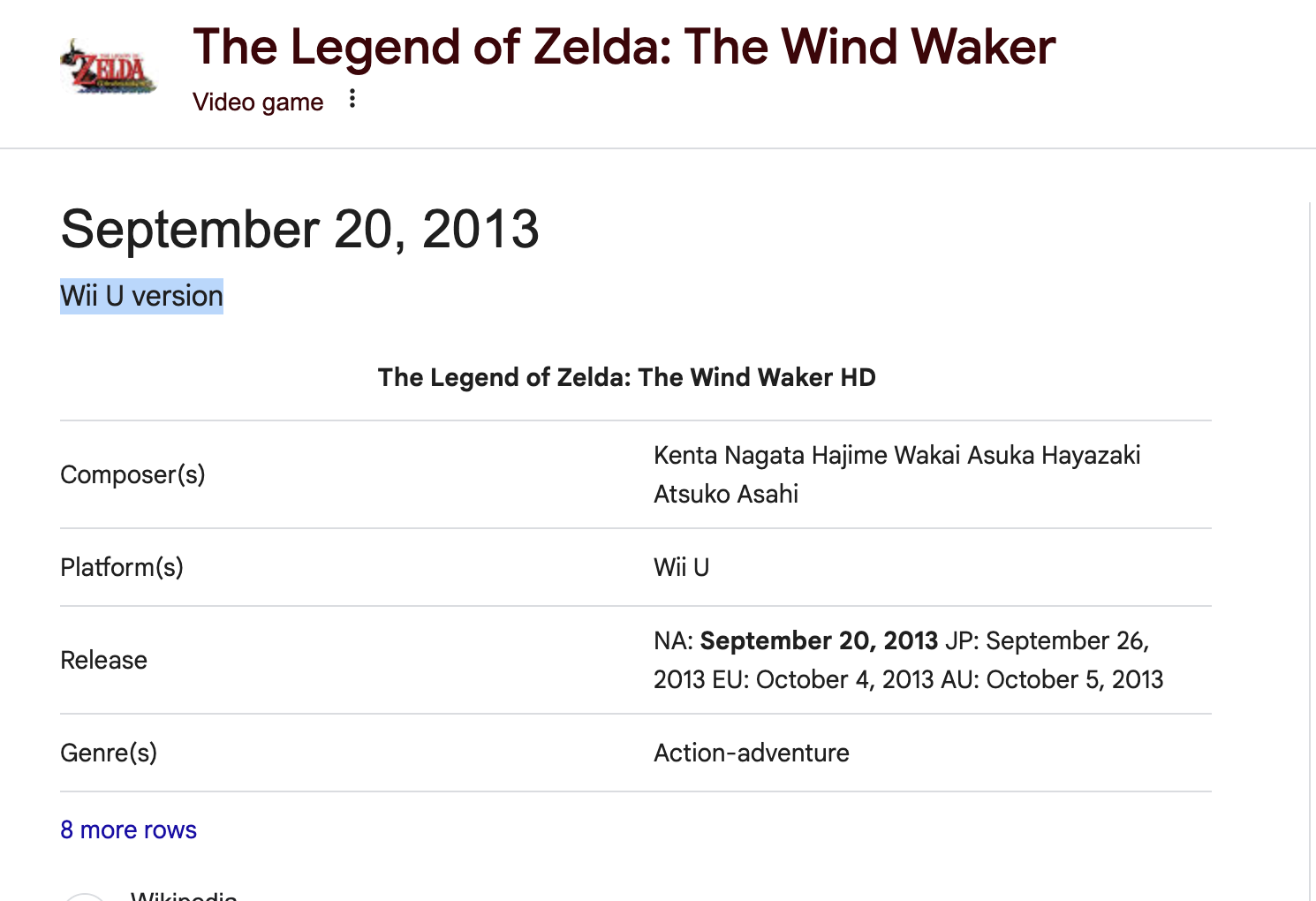Click the vertical scrollbar on the right
The image size is (1316, 901).
click(1311, 530)
